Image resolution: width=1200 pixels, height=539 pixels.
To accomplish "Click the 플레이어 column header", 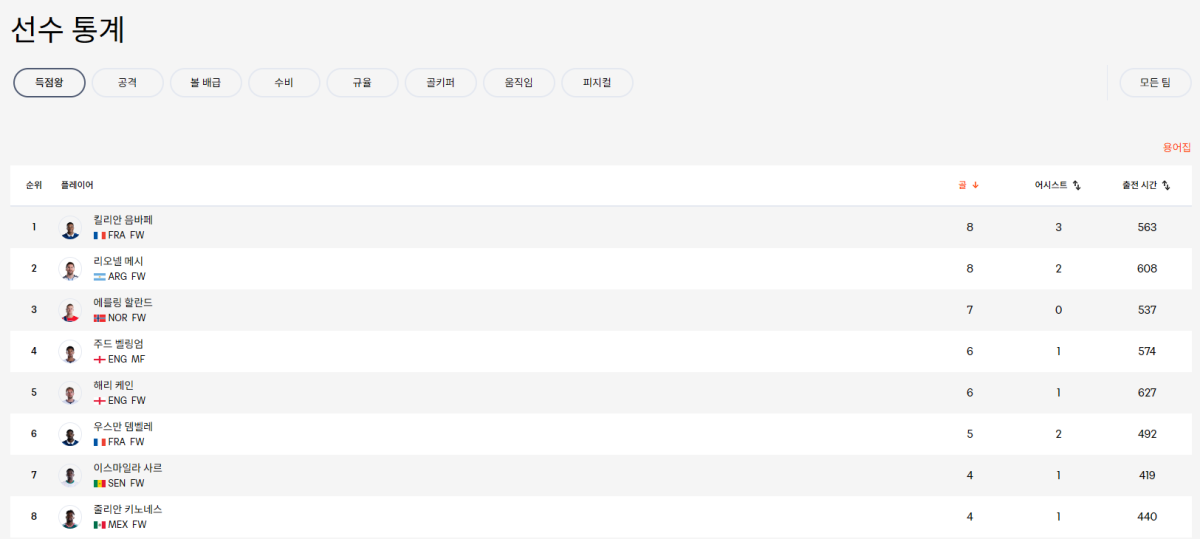I will [x=77, y=185].
